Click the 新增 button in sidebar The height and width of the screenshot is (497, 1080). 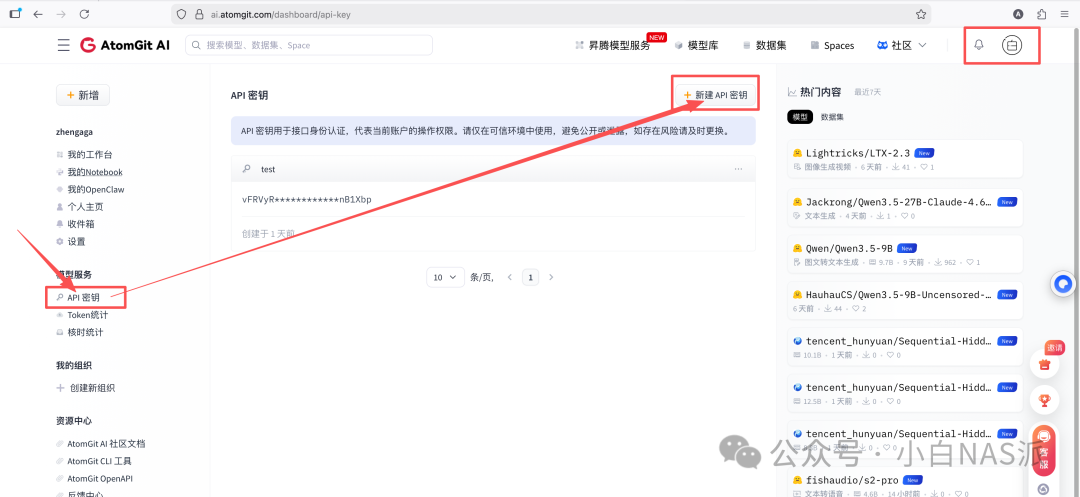[83, 95]
